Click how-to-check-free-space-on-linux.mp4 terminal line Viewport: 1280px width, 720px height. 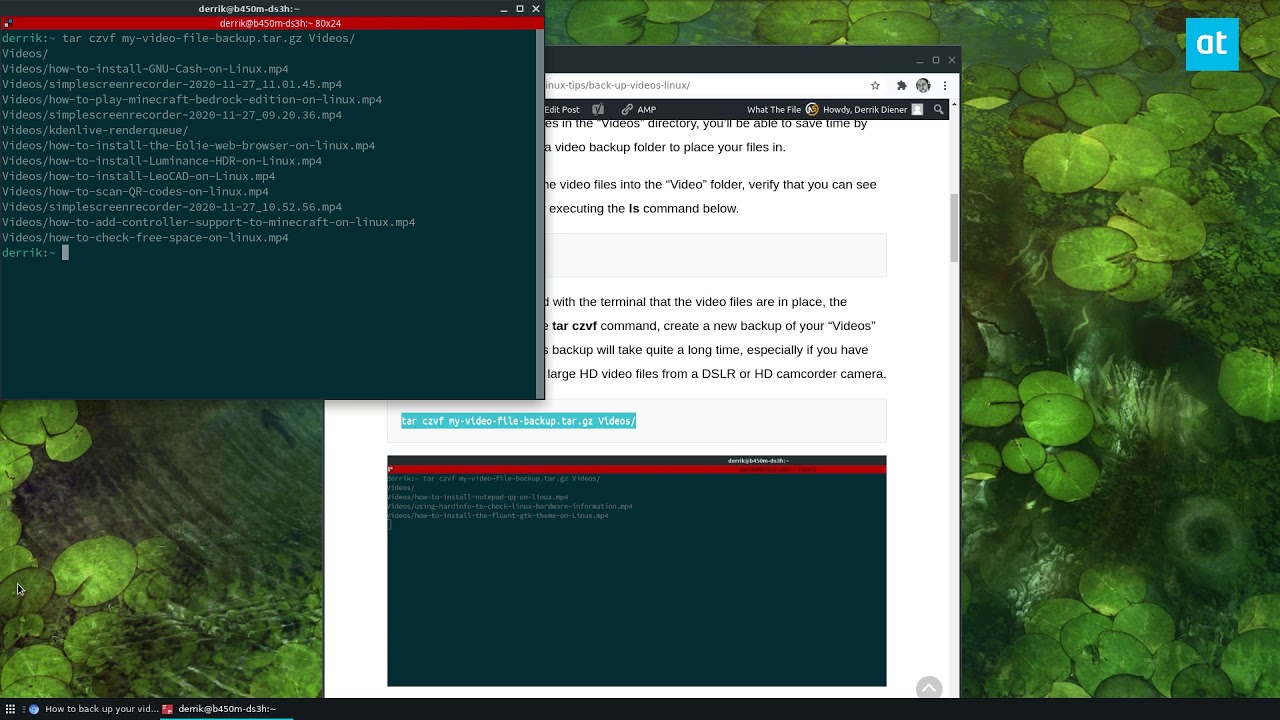(x=145, y=238)
